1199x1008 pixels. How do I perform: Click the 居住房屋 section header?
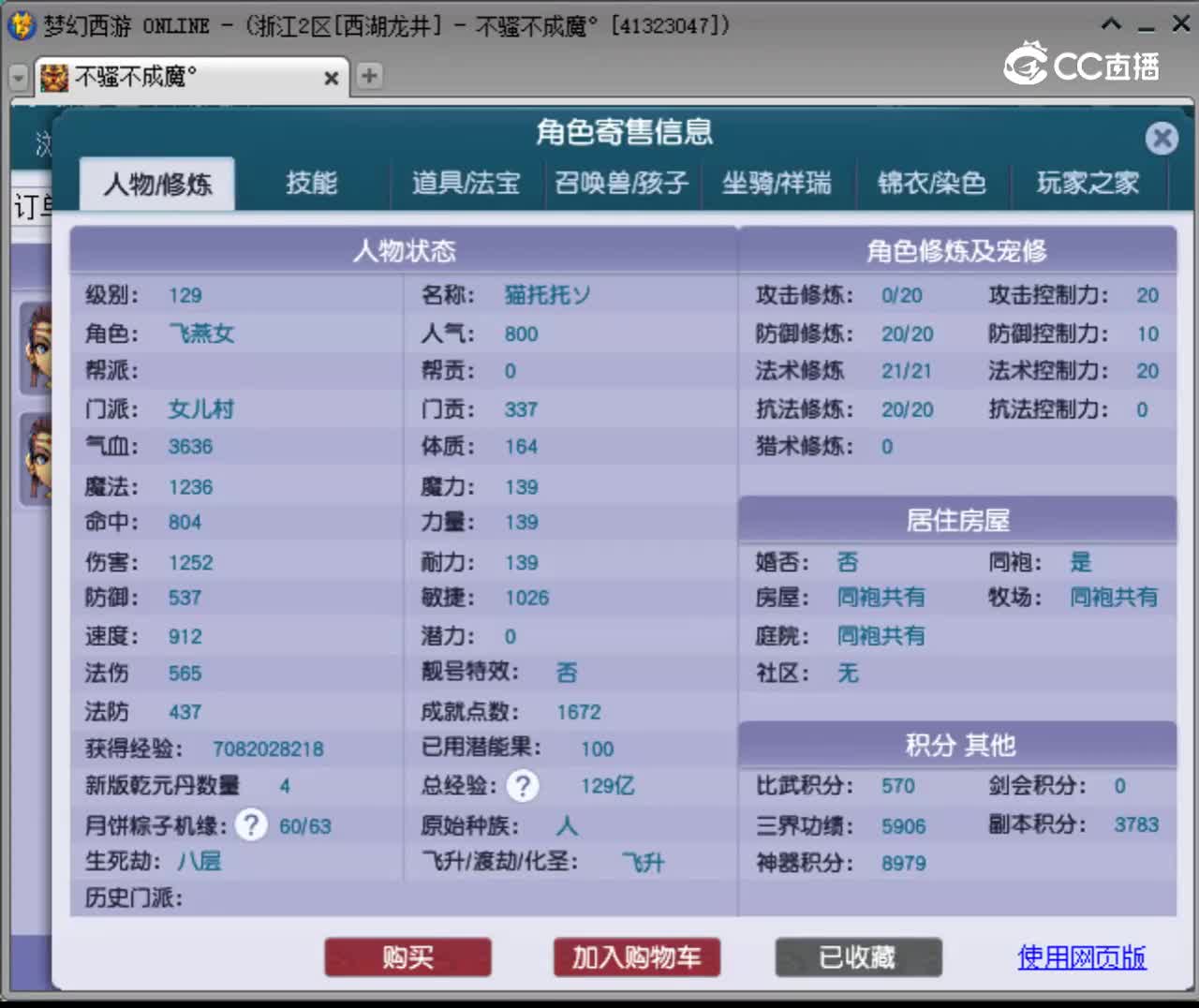pyautogui.click(x=957, y=520)
